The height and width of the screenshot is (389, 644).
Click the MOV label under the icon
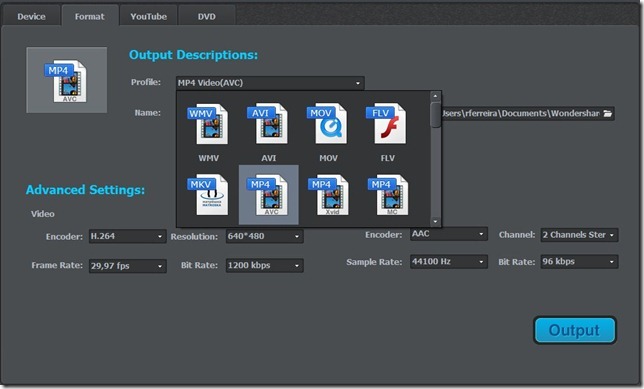coord(329,158)
